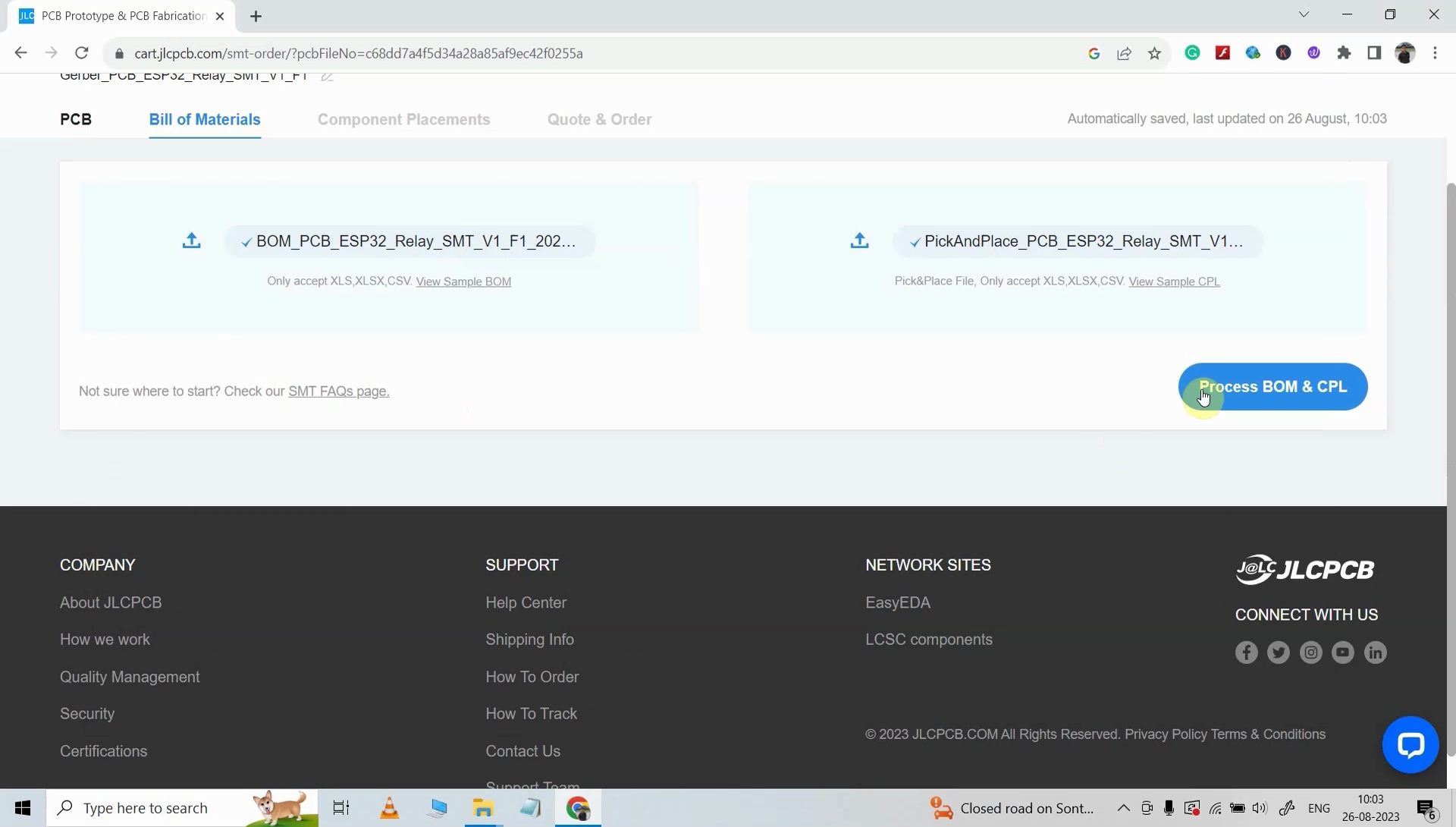This screenshot has width=1456, height=827.
Task: Open JLCPCB Twitter icon in footer
Action: point(1279,652)
